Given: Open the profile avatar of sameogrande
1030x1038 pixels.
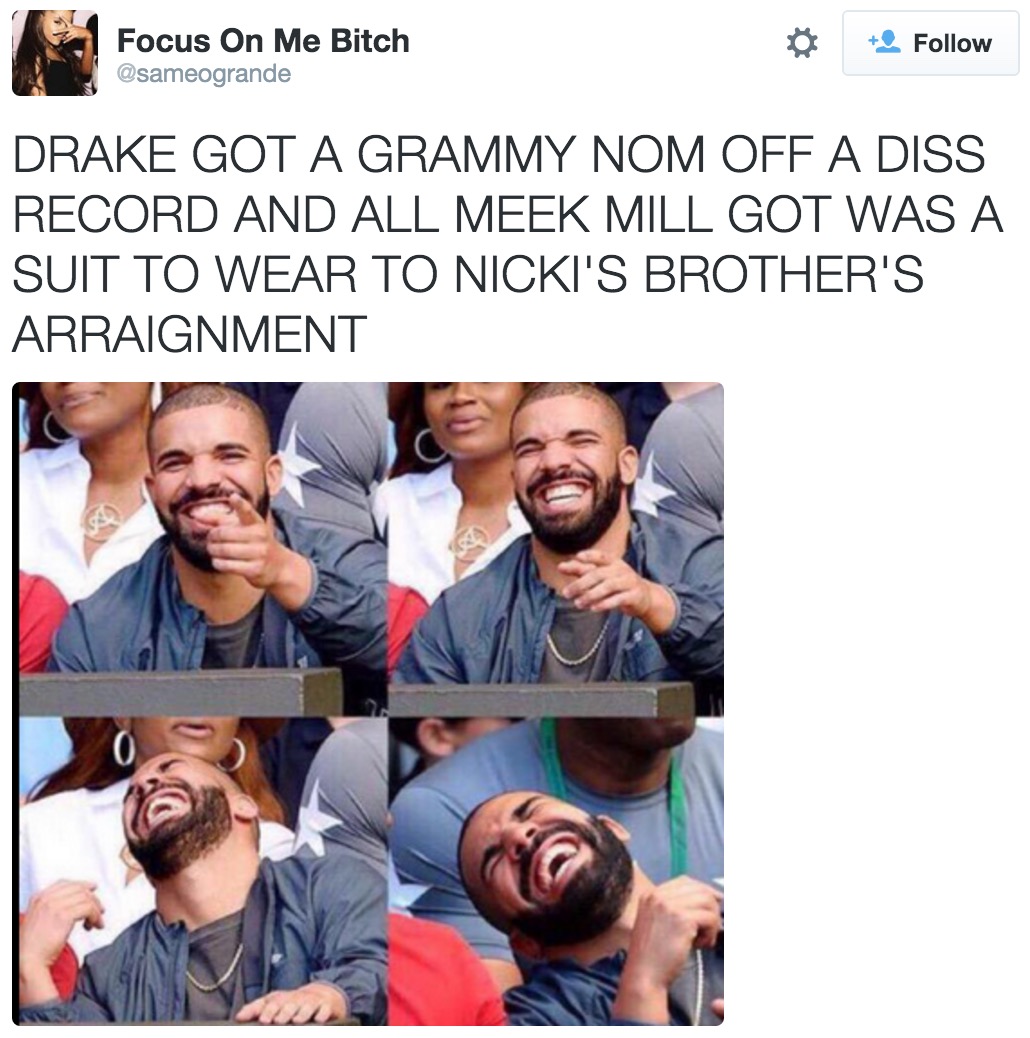Looking at the screenshot, I should [55, 53].
